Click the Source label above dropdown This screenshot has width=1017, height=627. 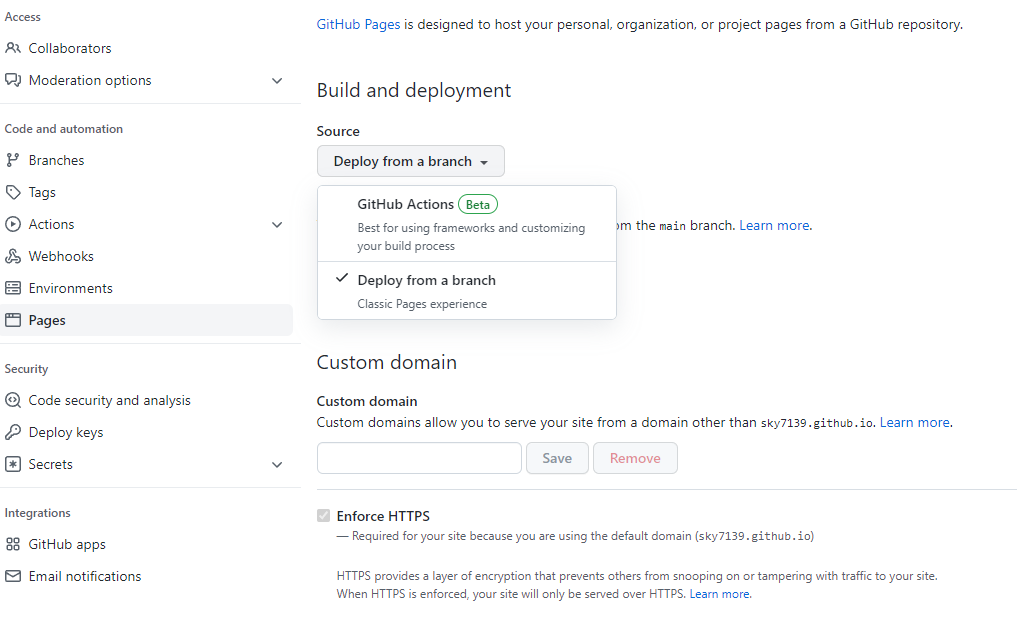click(x=338, y=131)
